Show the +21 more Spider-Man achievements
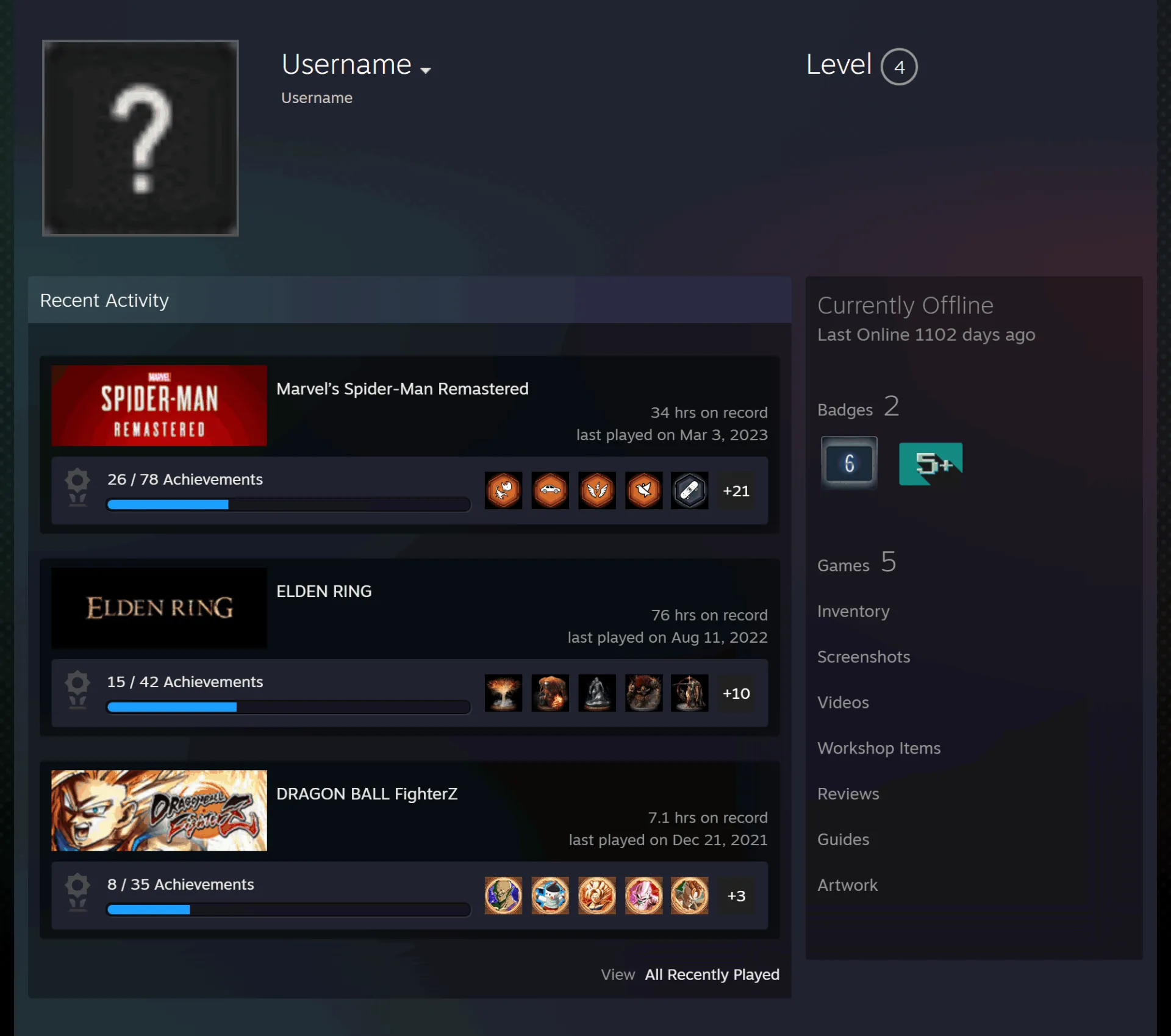Image resolution: width=1171 pixels, height=1036 pixels. click(x=736, y=490)
